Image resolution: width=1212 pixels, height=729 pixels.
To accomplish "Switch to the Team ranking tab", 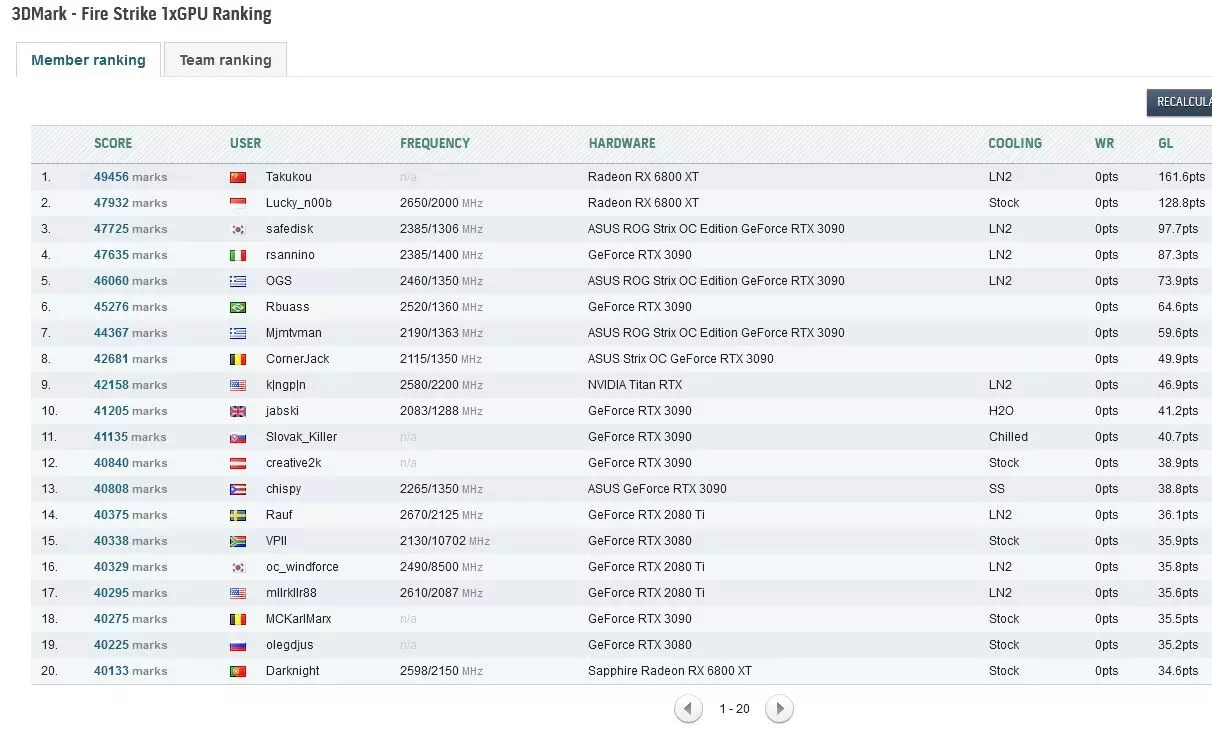I will point(225,60).
